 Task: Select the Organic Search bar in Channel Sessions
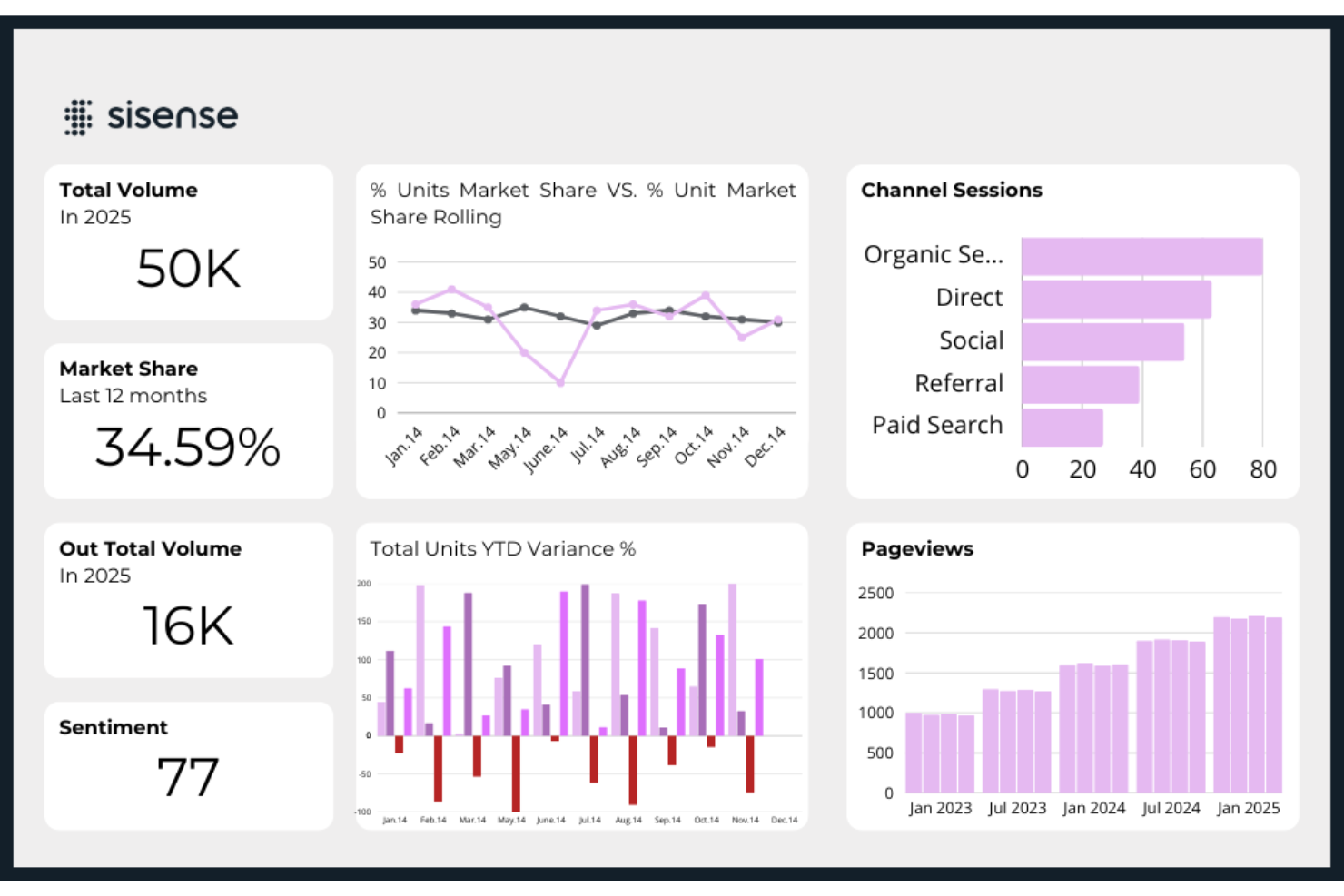coord(1140,254)
